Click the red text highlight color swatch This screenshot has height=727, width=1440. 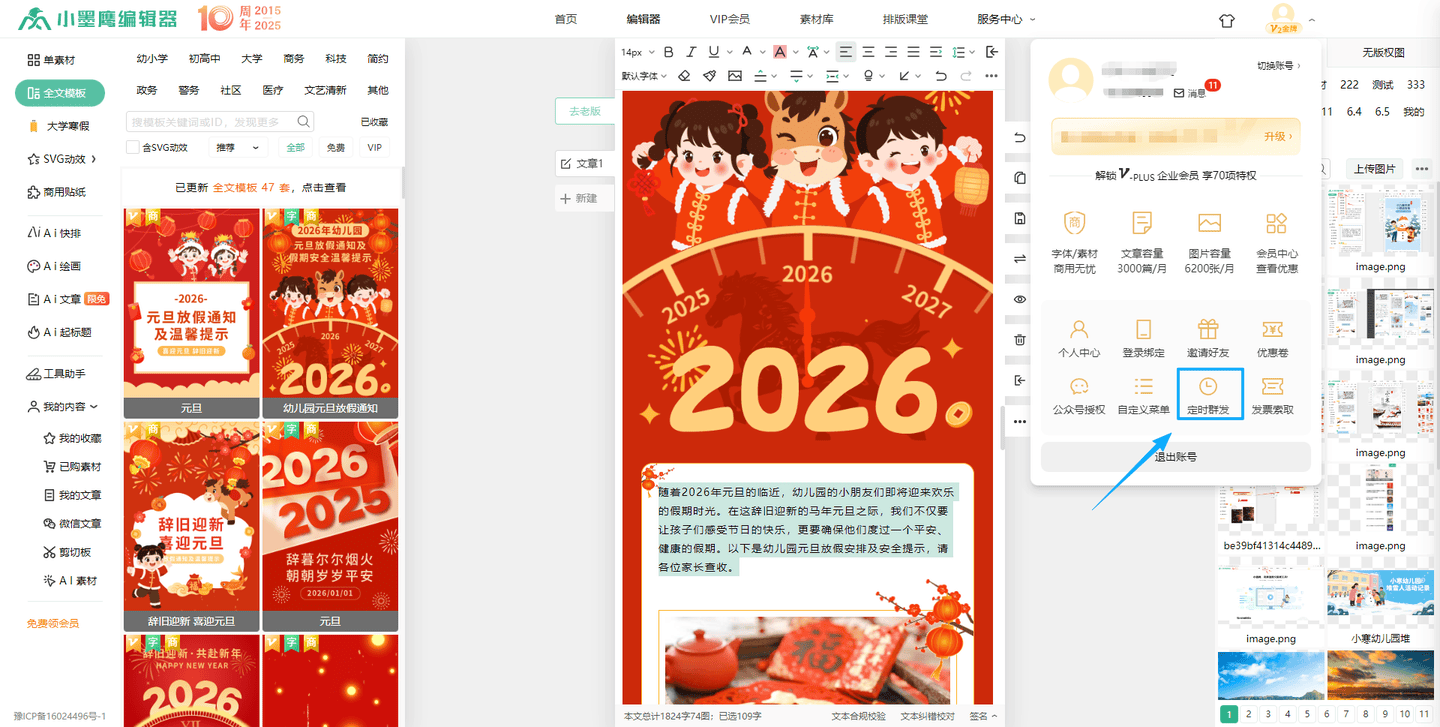pos(779,52)
